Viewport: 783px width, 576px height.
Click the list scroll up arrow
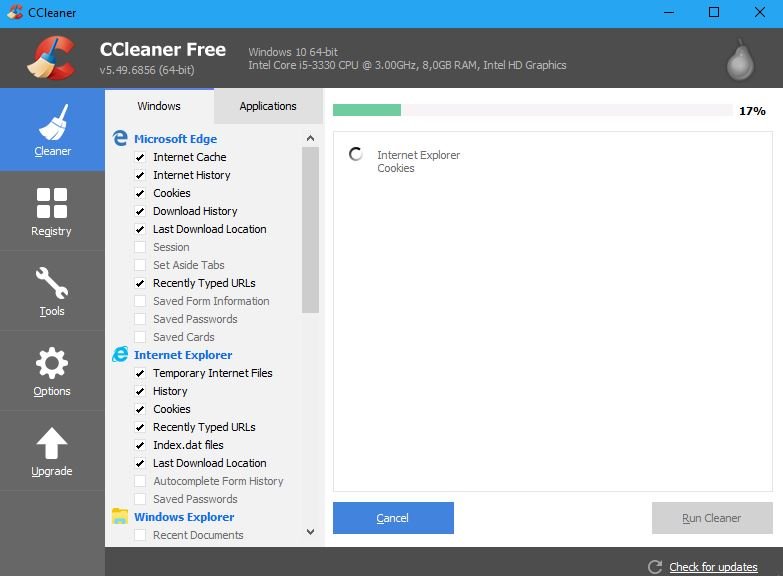point(310,138)
